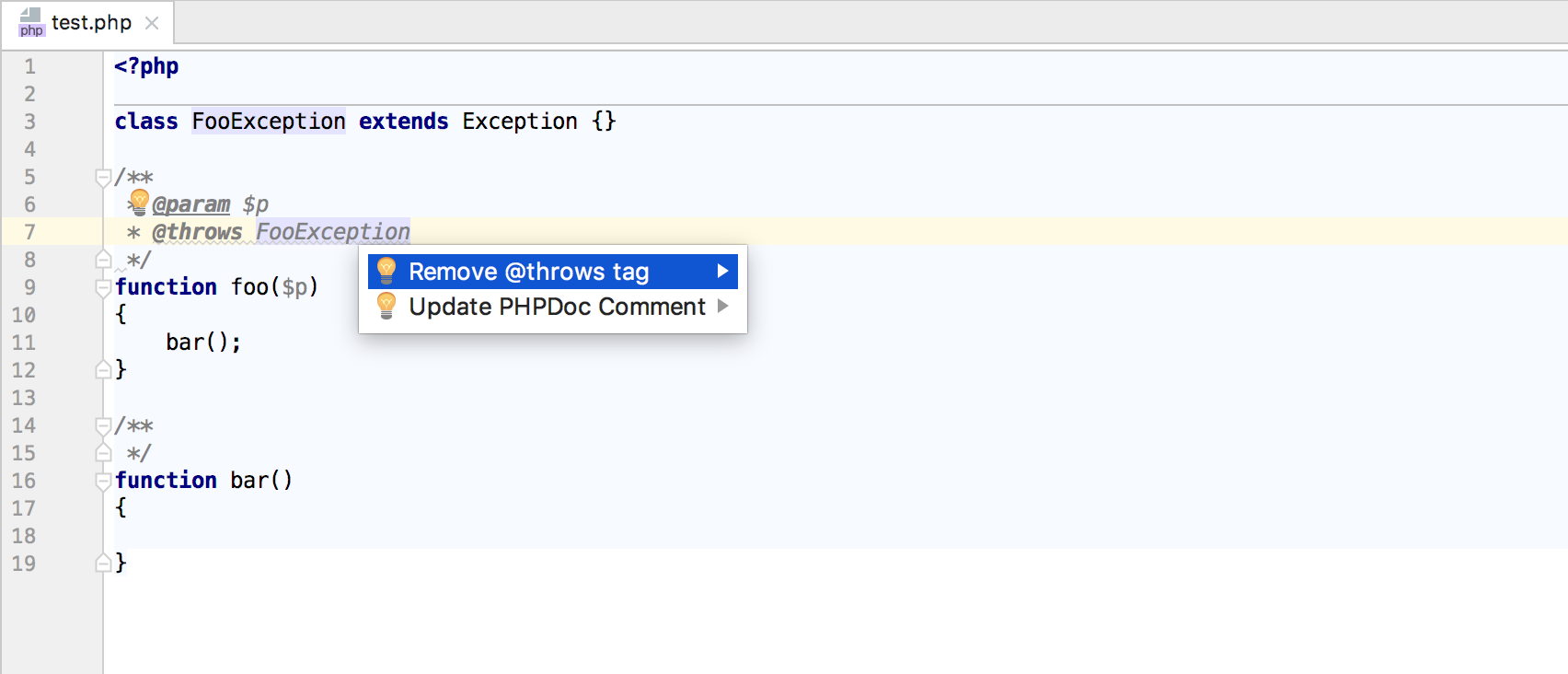Screen dimensions: 1568x674
Task: Close the test.php editor tab
Action: point(152,23)
